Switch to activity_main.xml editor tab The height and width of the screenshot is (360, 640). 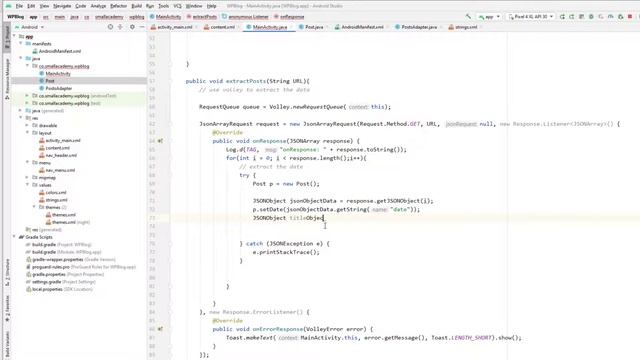click(175, 27)
